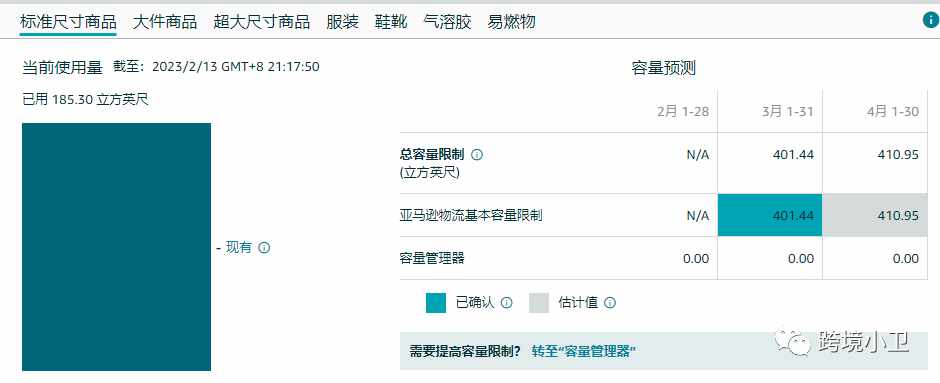Open the 气溶胶 tab
940x383 pixels.
(447, 22)
